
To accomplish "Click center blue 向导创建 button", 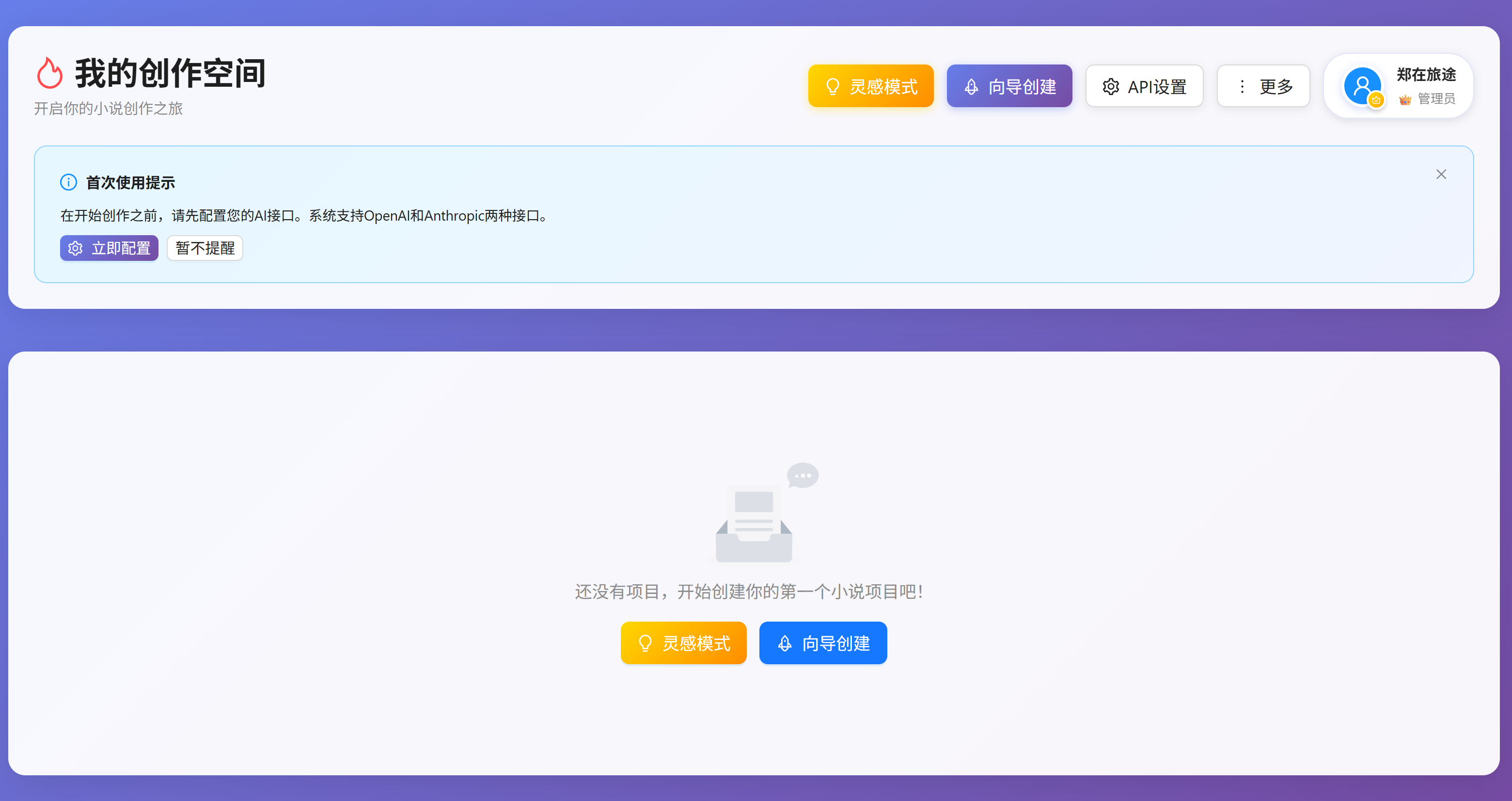I will [x=822, y=643].
